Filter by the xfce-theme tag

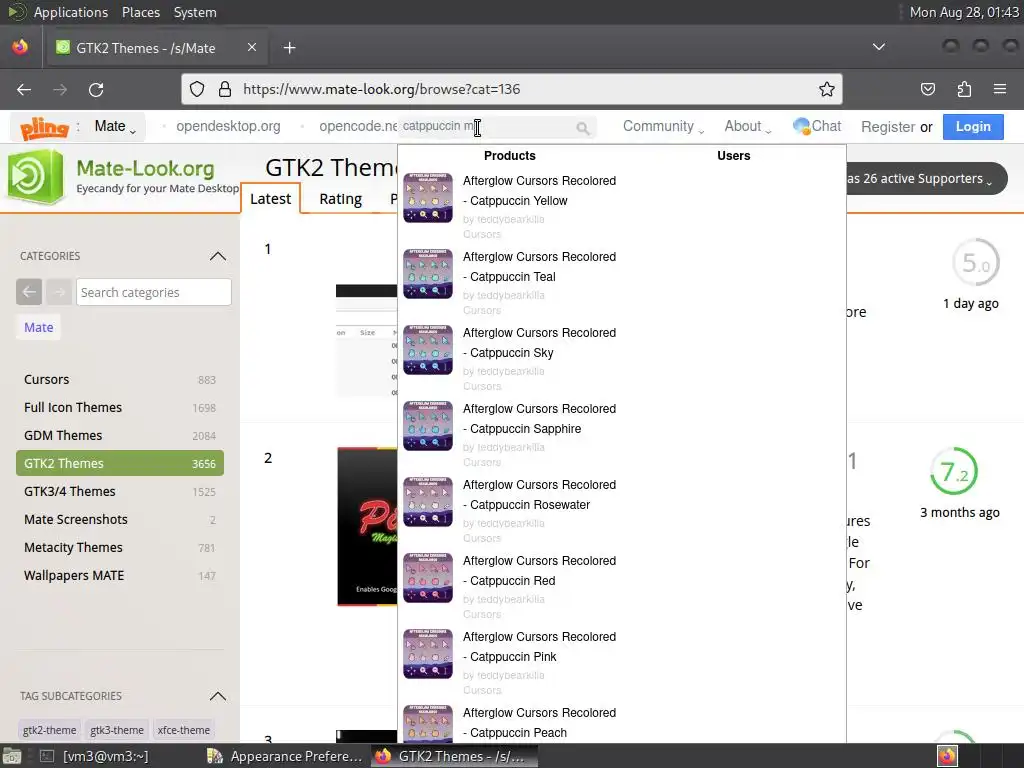tap(184, 730)
